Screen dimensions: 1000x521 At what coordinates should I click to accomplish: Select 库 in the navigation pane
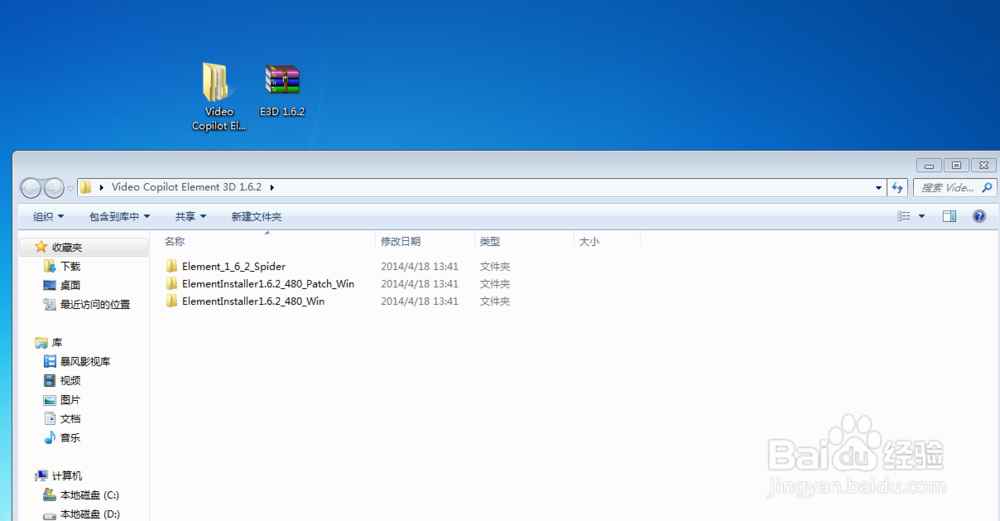pyautogui.click(x=57, y=342)
